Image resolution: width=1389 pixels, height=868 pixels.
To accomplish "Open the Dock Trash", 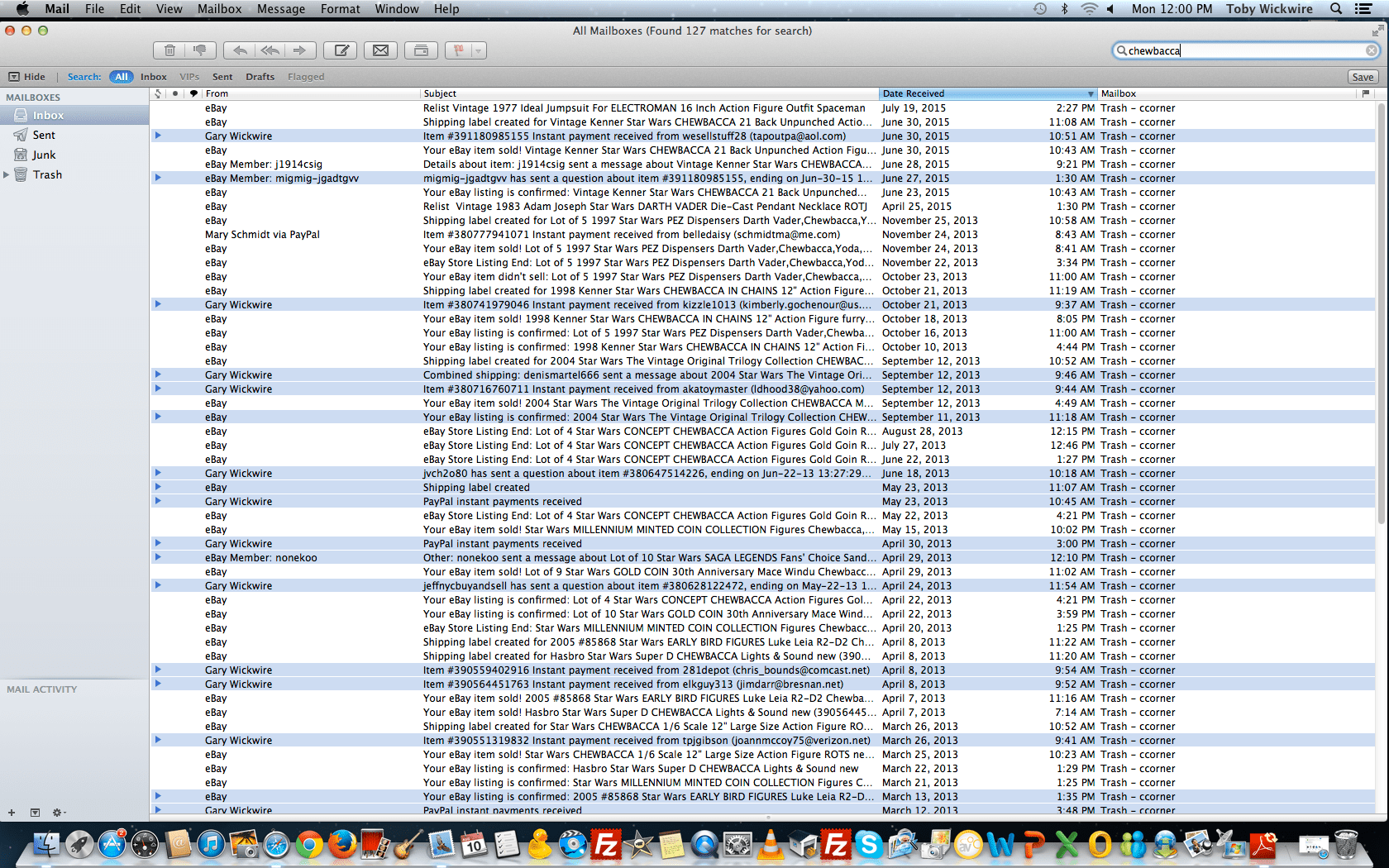I will [1346, 844].
